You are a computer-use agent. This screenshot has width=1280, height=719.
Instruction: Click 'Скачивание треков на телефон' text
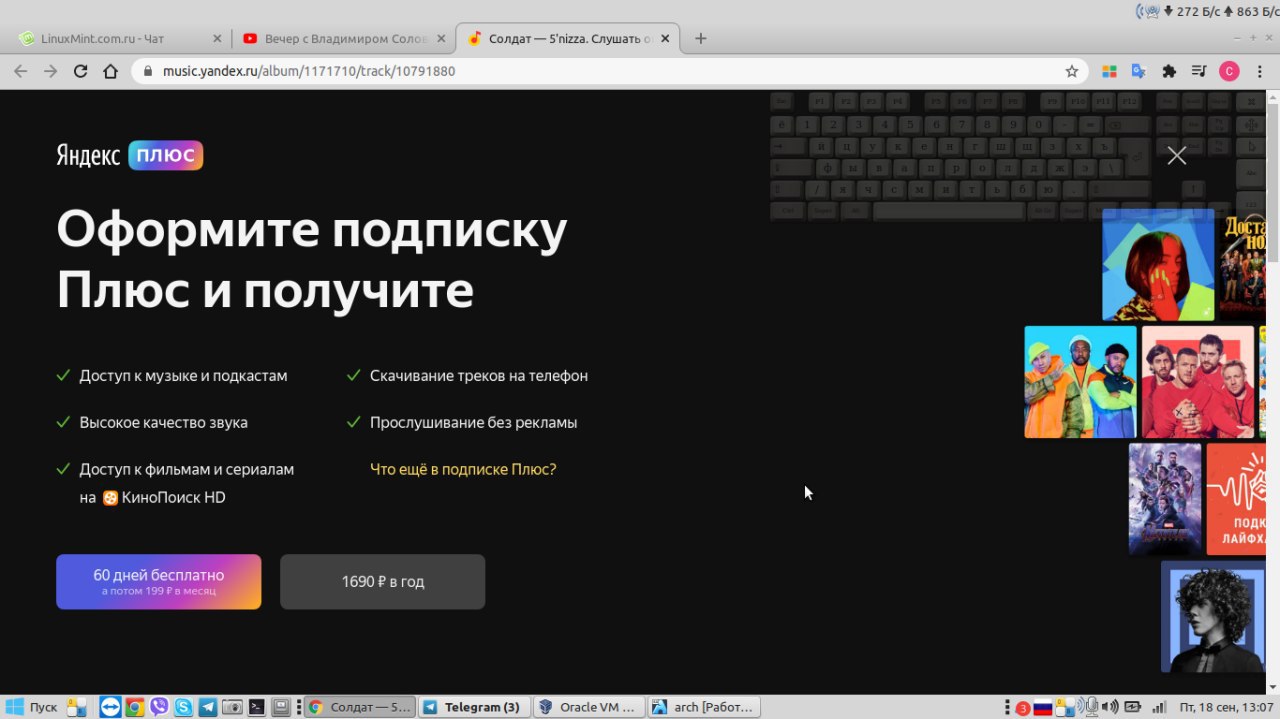tap(479, 376)
